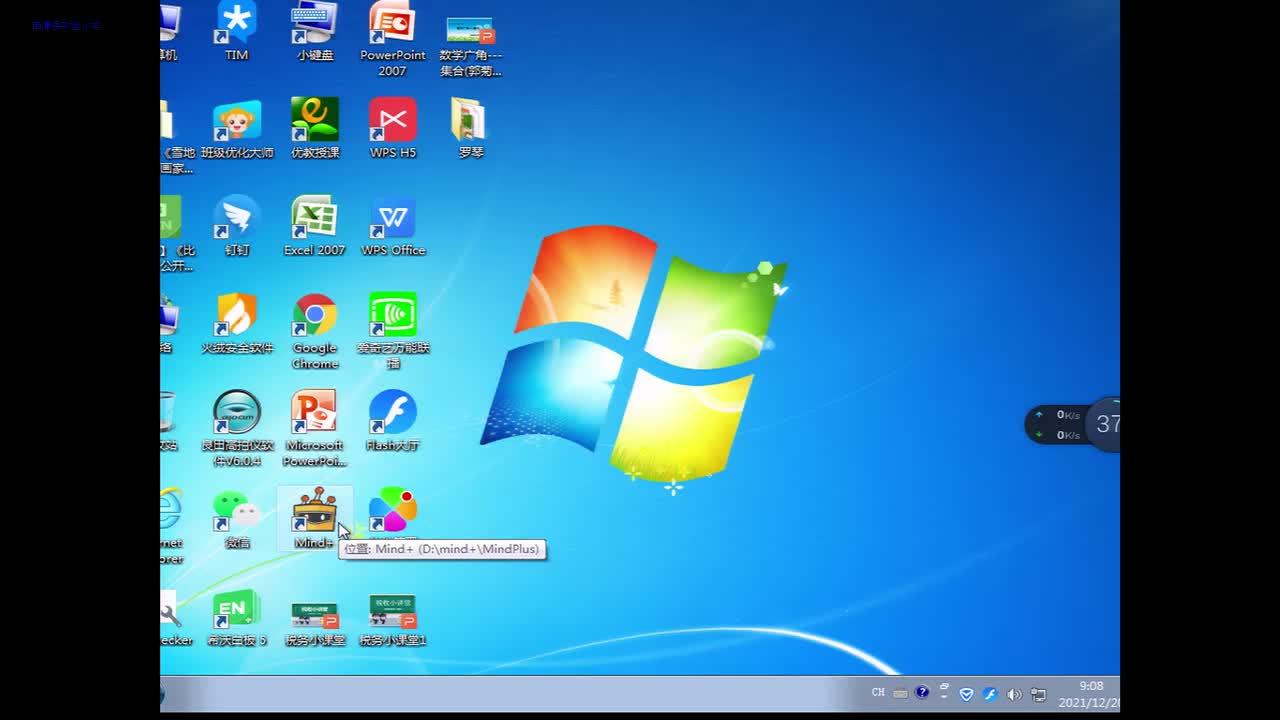This screenshot has height=720, width=1280.
Task: Open the blue help question-mark tray icon
Action: tap(922, 693)
